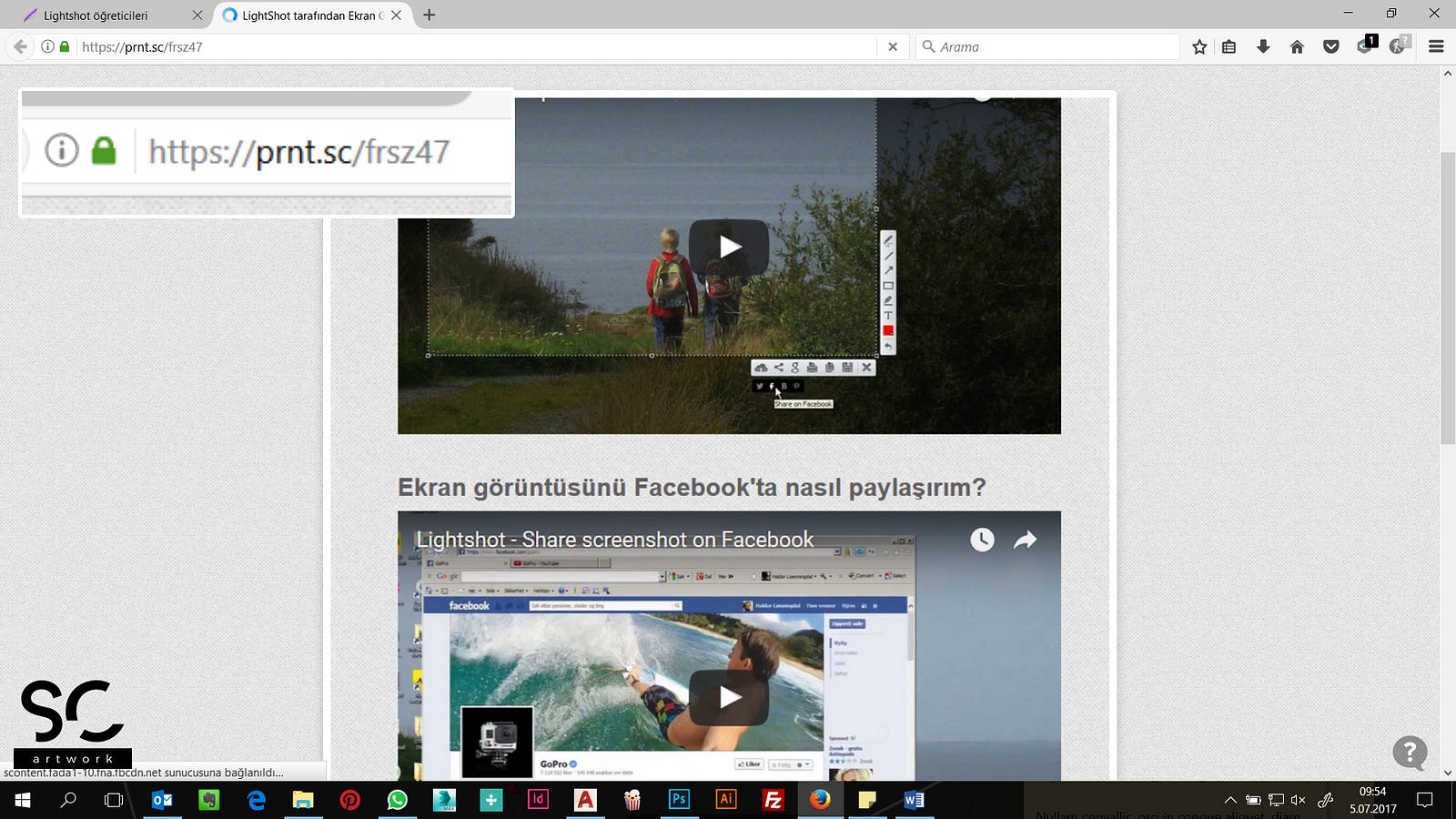
Task: Open Evernote from taskbar
Action: (209, 800)
